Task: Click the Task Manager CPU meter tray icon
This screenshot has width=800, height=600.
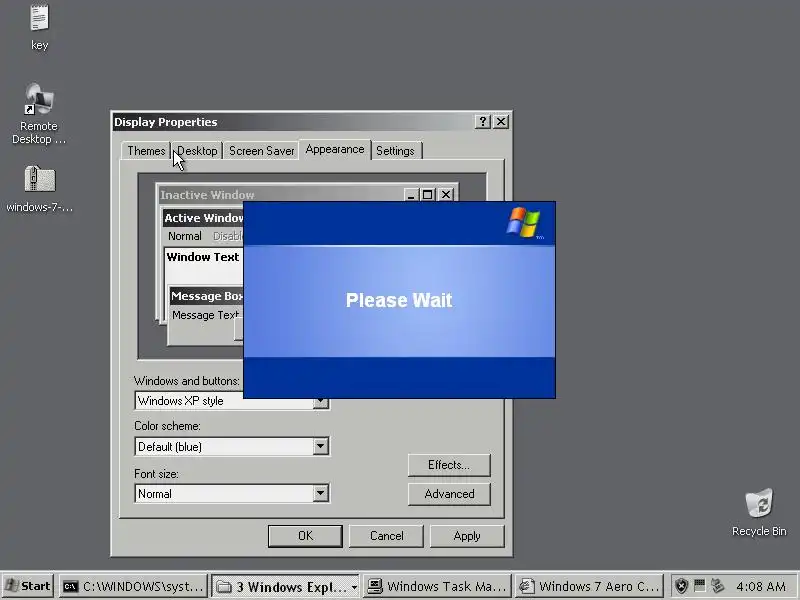Action: click(700, 585)
